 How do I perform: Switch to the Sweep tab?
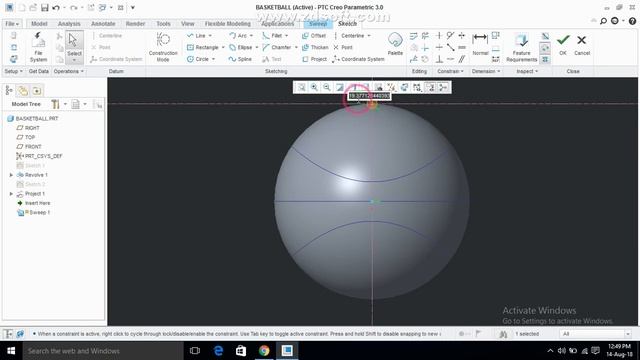318,24
